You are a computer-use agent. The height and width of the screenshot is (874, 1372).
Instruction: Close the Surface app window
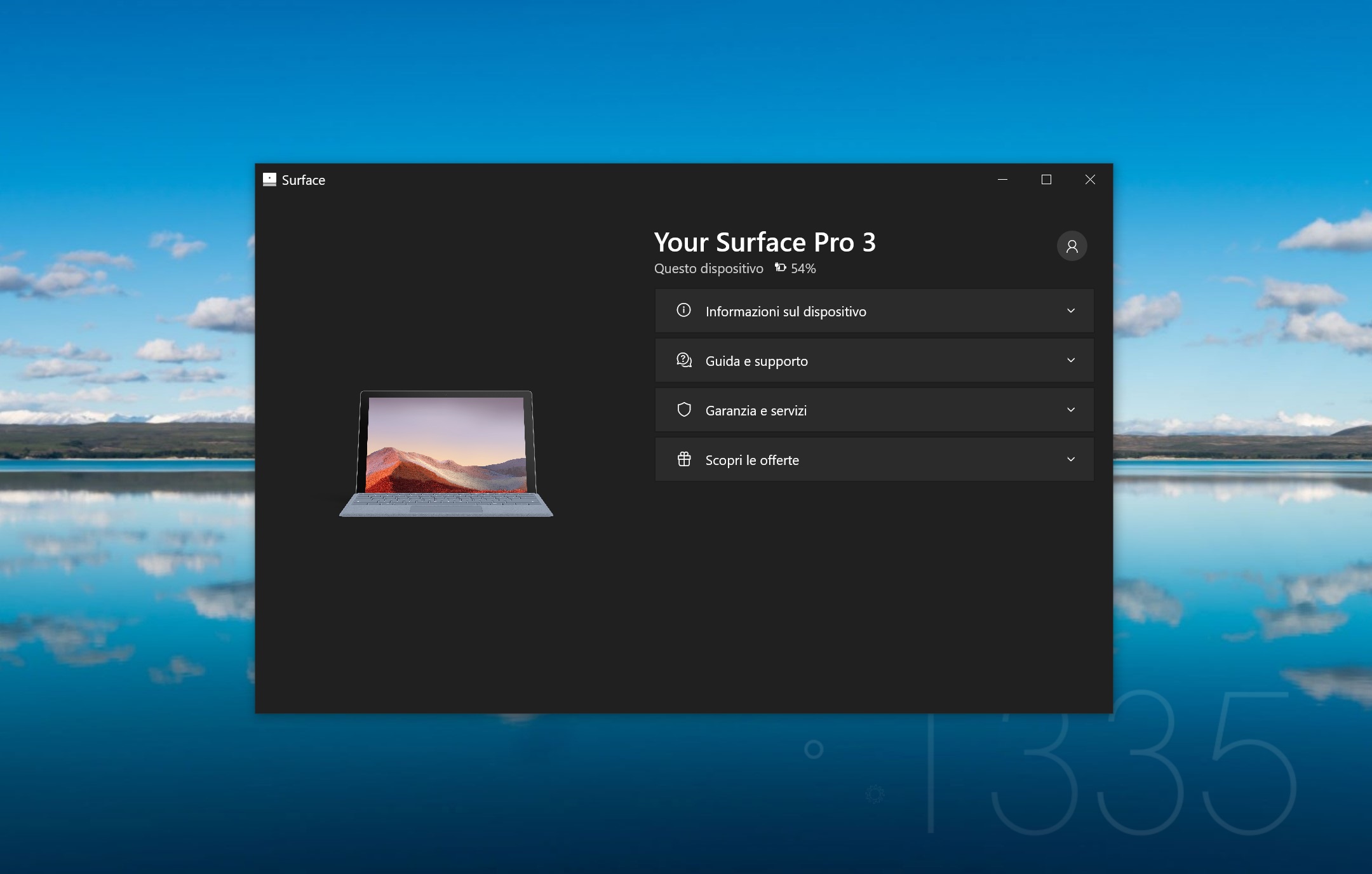1090,180
